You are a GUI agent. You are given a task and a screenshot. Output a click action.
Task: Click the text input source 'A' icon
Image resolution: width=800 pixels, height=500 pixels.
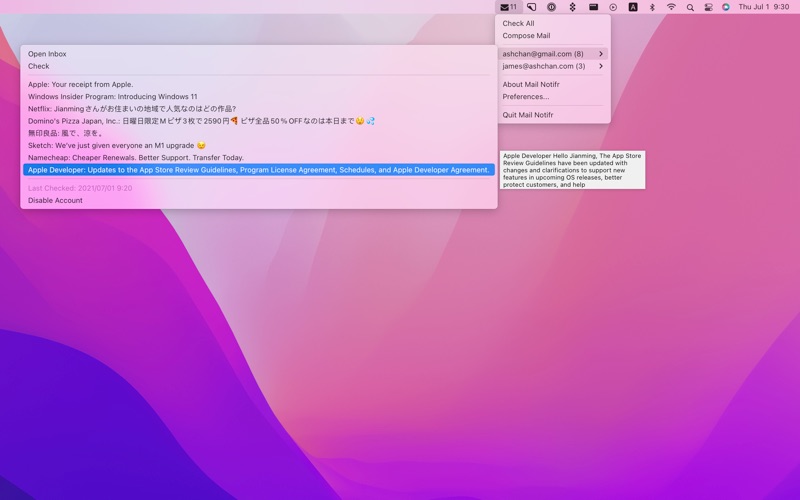pyautogui.click(x=633, y=7)
